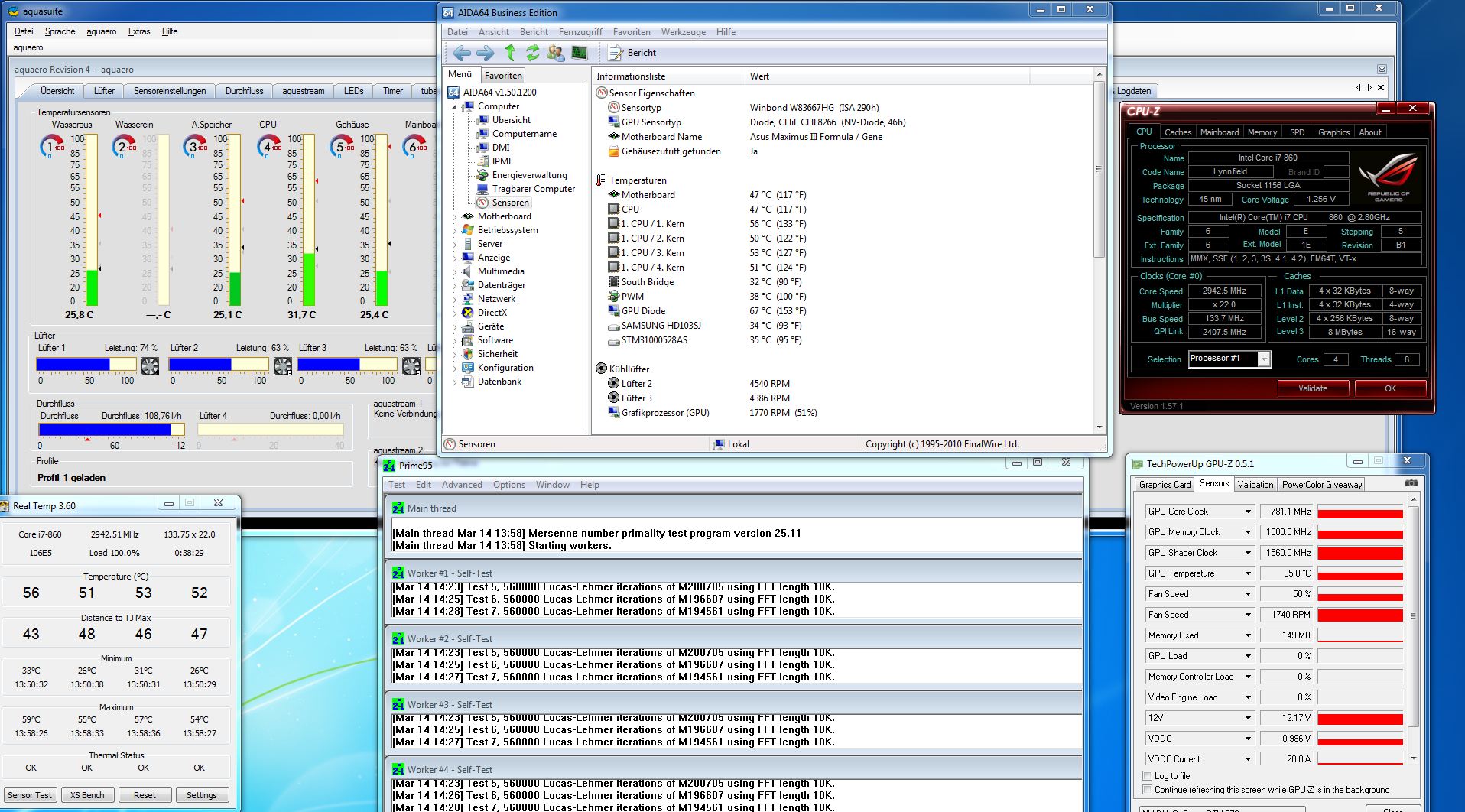
Task: Click the green system monitor icon in AIDA64
Action: point(580,53)
